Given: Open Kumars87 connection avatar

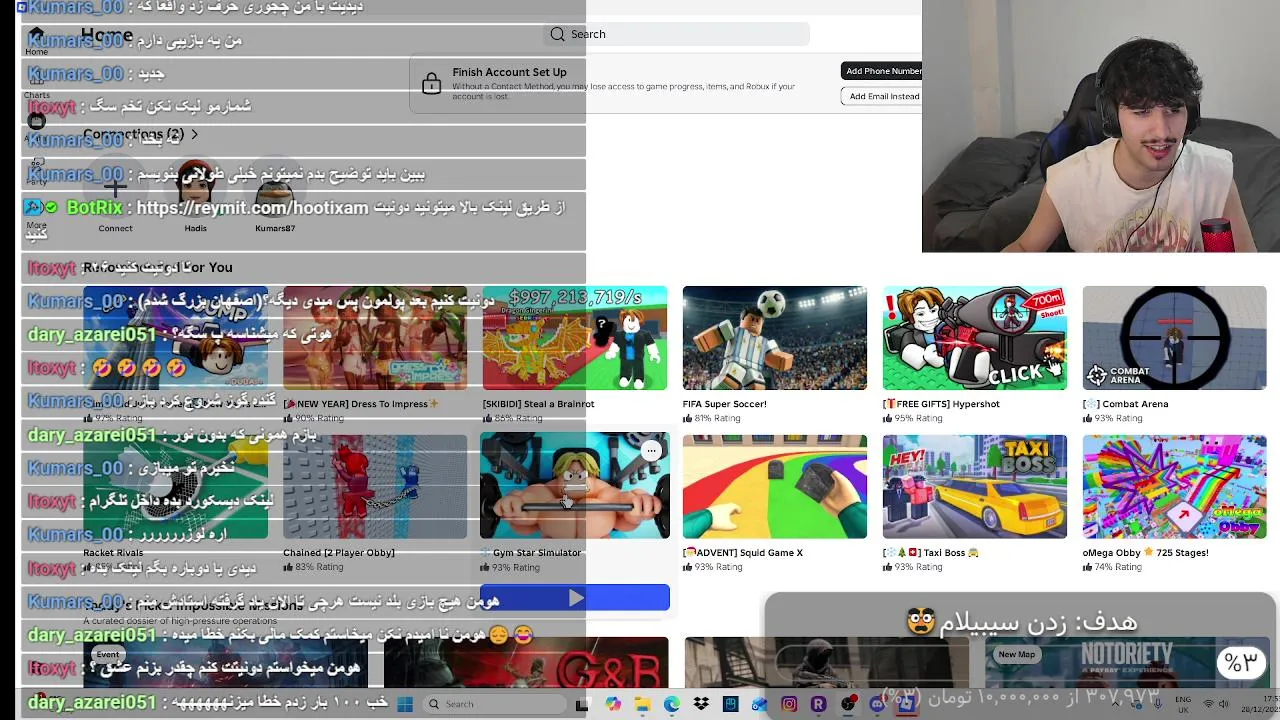Looking at the screenshot, I should point(275,187).
